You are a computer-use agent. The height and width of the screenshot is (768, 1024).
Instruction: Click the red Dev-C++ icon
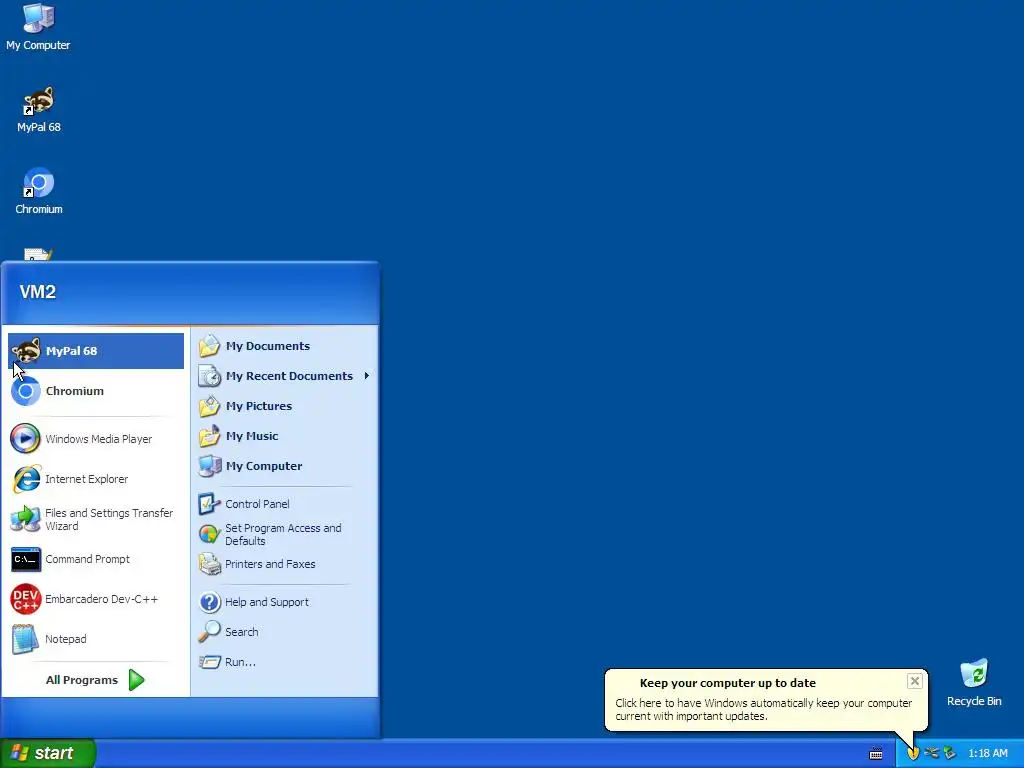click(x=26, y=599)
